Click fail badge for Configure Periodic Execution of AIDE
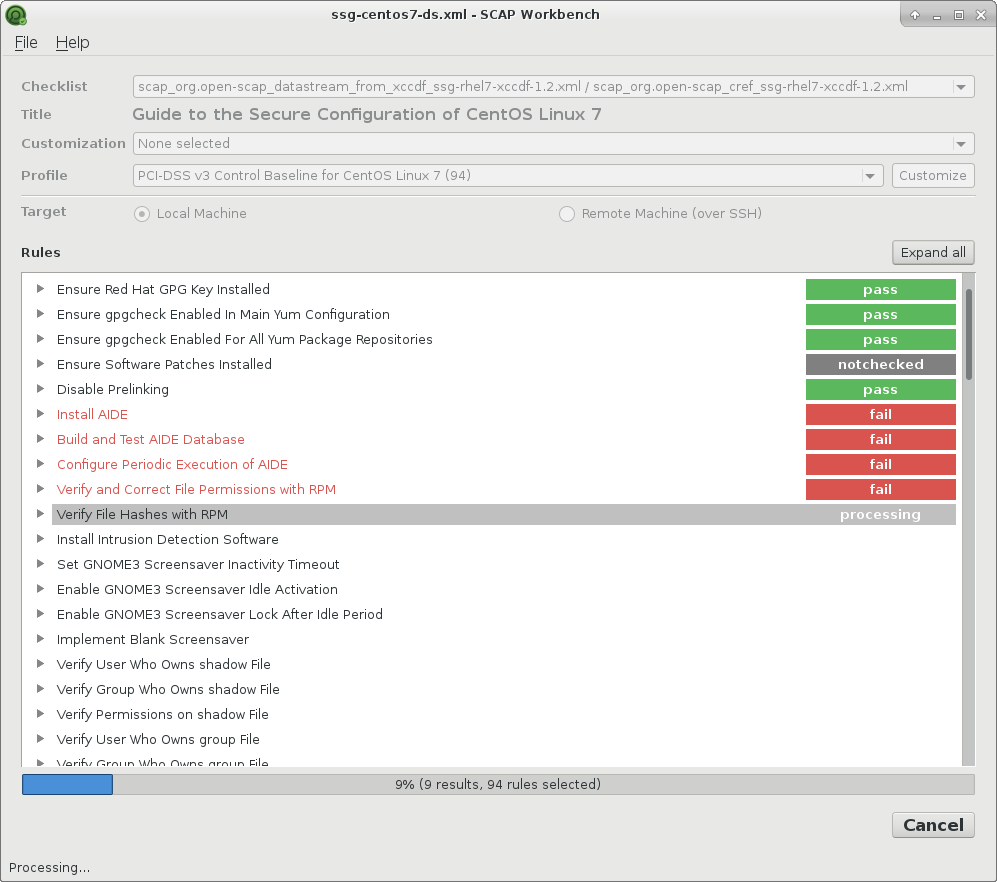Image resolution: width=997 pixels, height=882 pixels. coord(881,464)
